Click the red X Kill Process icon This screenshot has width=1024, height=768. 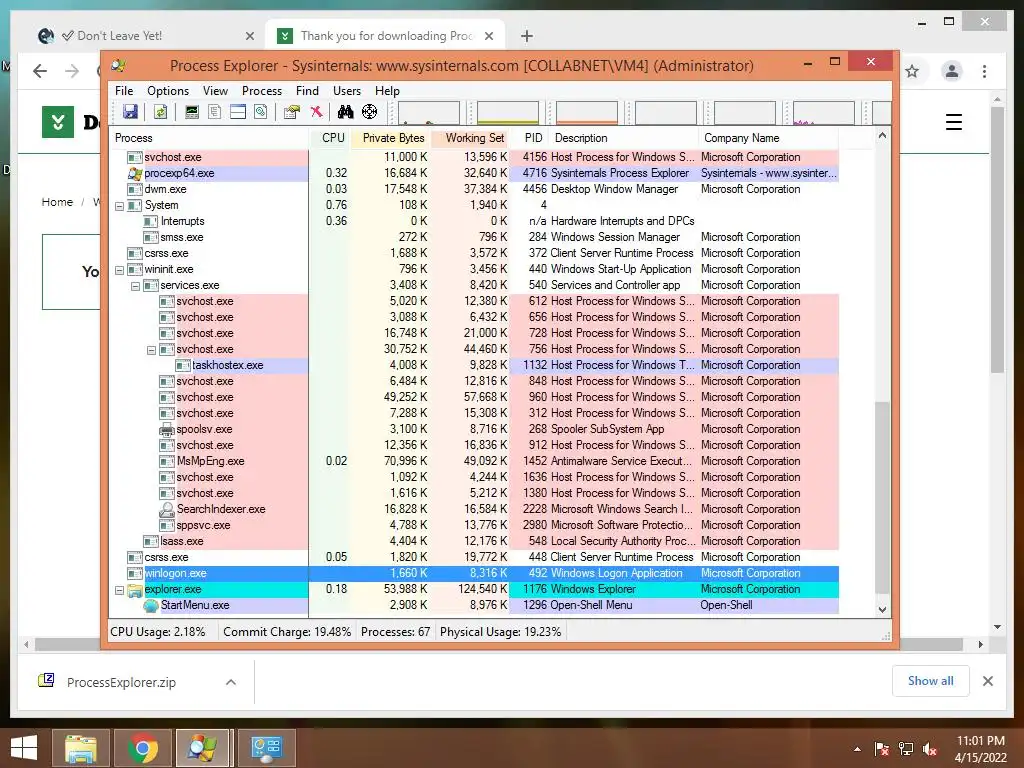pyautogui.click(x=317, y=112)
